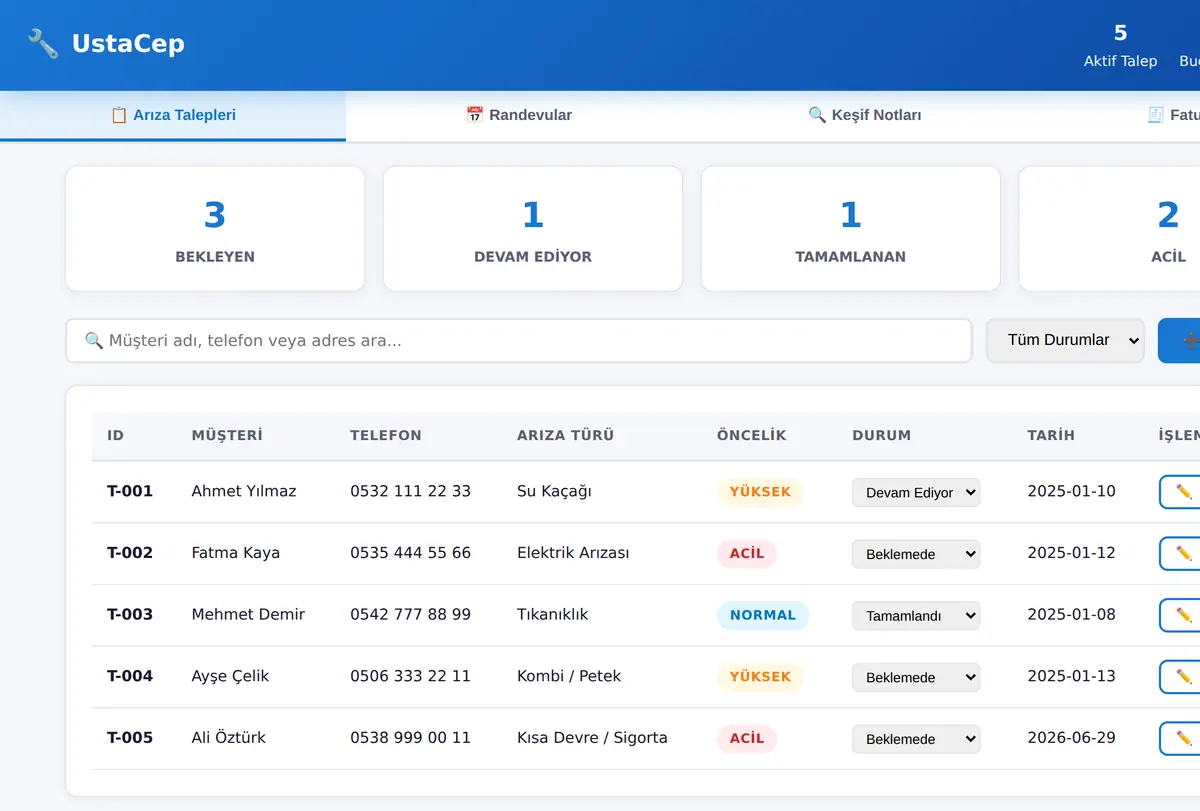
Task: Click the ID column header
Action: [116, 435]
